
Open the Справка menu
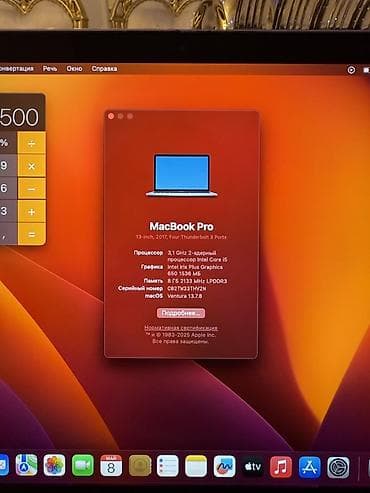click(104, 69)
